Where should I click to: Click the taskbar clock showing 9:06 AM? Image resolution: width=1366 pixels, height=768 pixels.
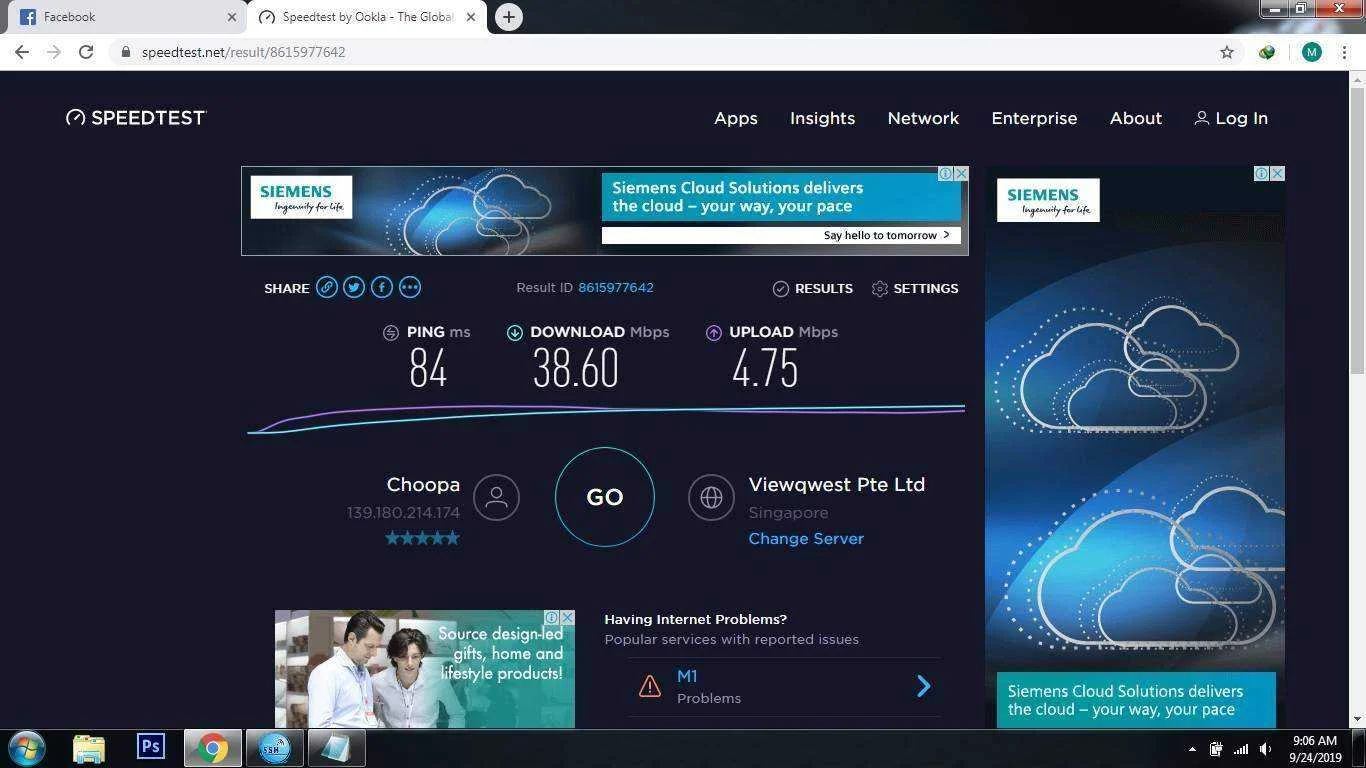[1315, 749]
